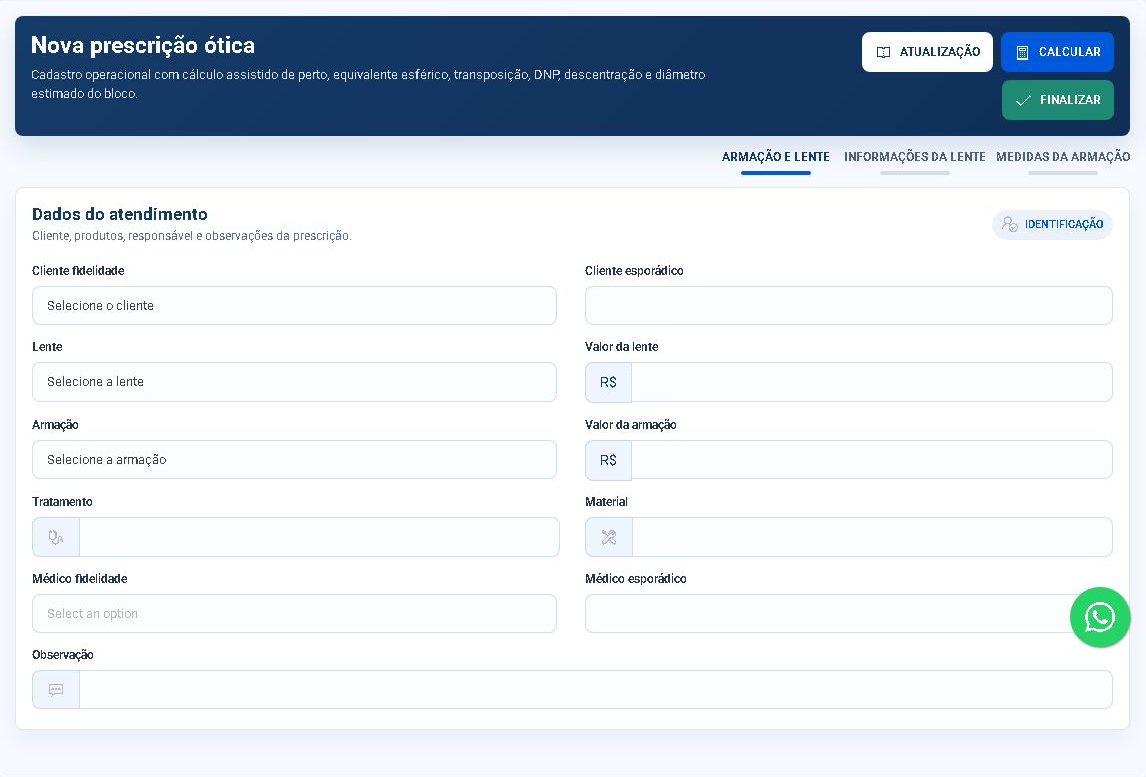The image size is (1146, 777).
Task: Click the stethoscope icon beside Tratamento
Action: 56,537
